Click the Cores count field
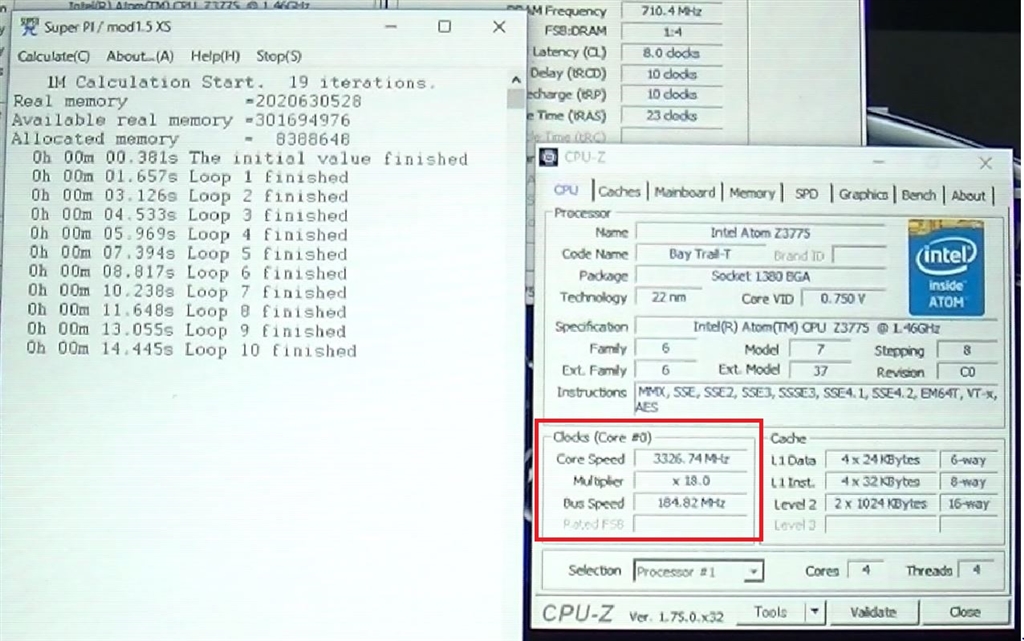This screenshot has width=1024, height=641. (x=865, y=570)
